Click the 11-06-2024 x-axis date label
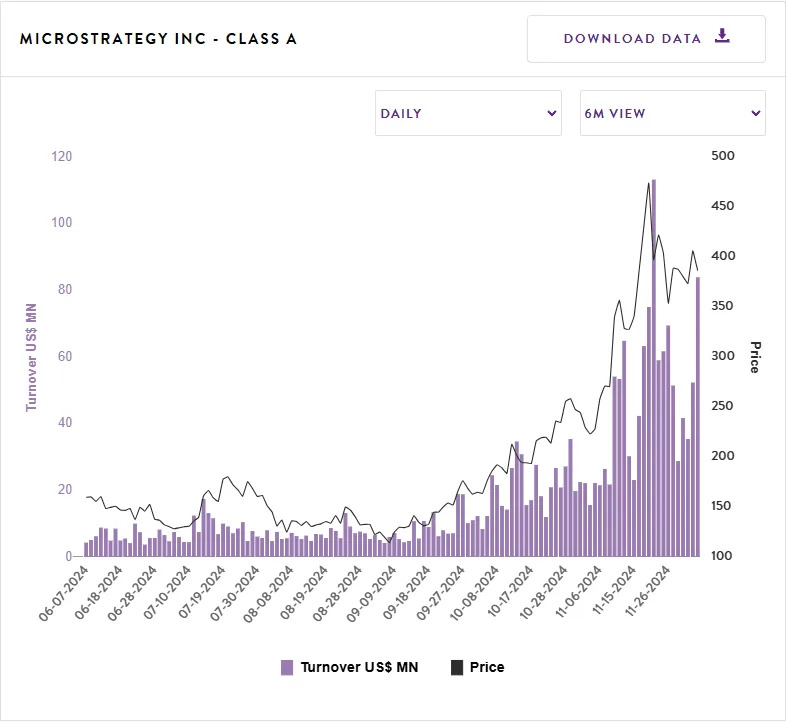This screenshot has height=722, width=786. [576, 593]
